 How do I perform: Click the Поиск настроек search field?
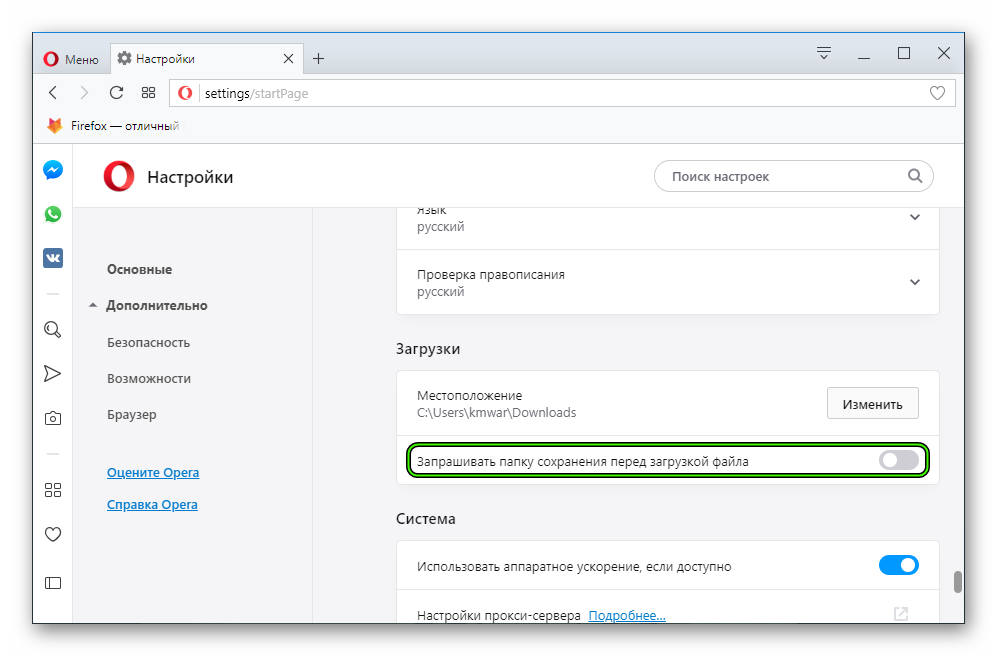[793, 176]
